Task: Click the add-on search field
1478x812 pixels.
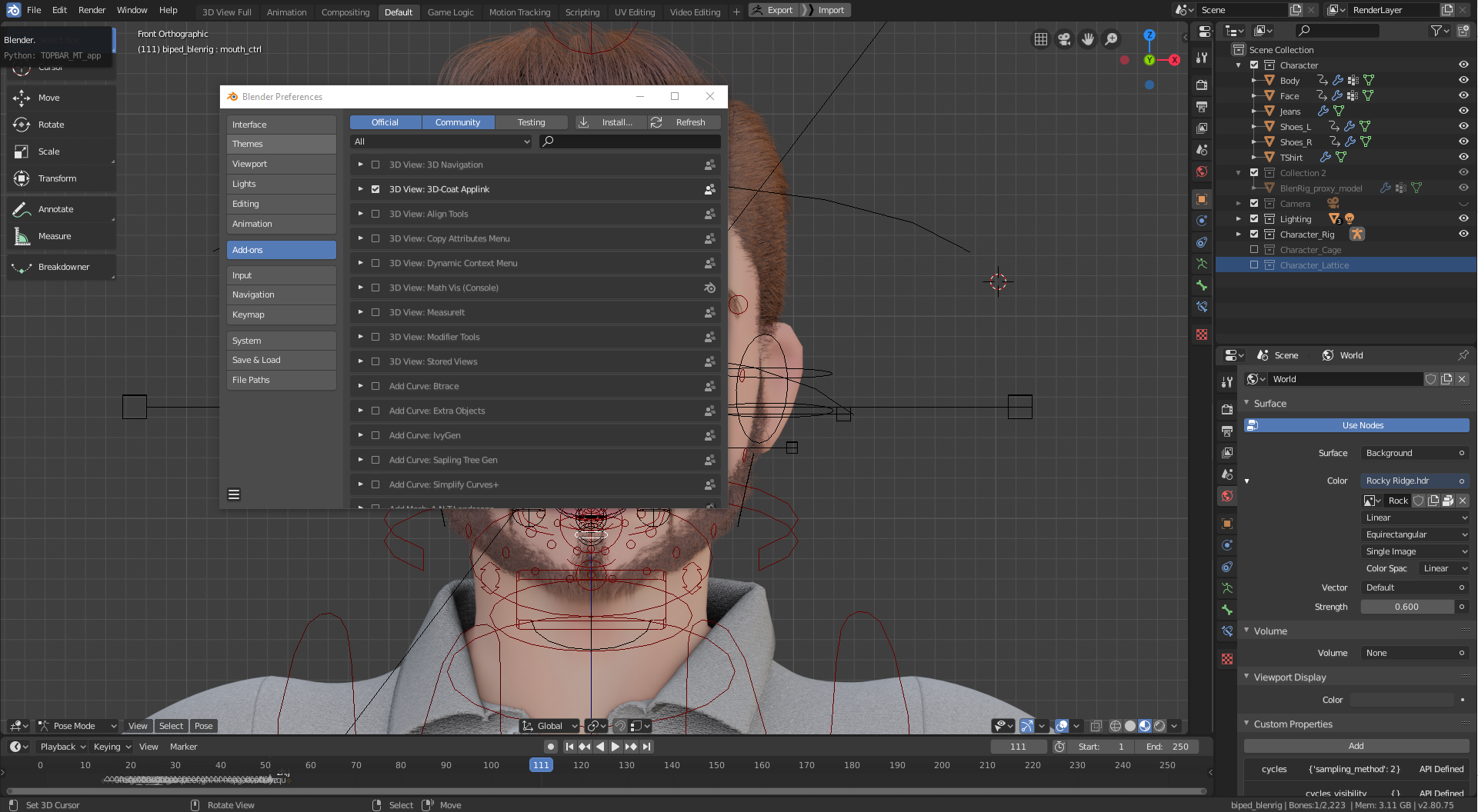Action: point(630,141)
